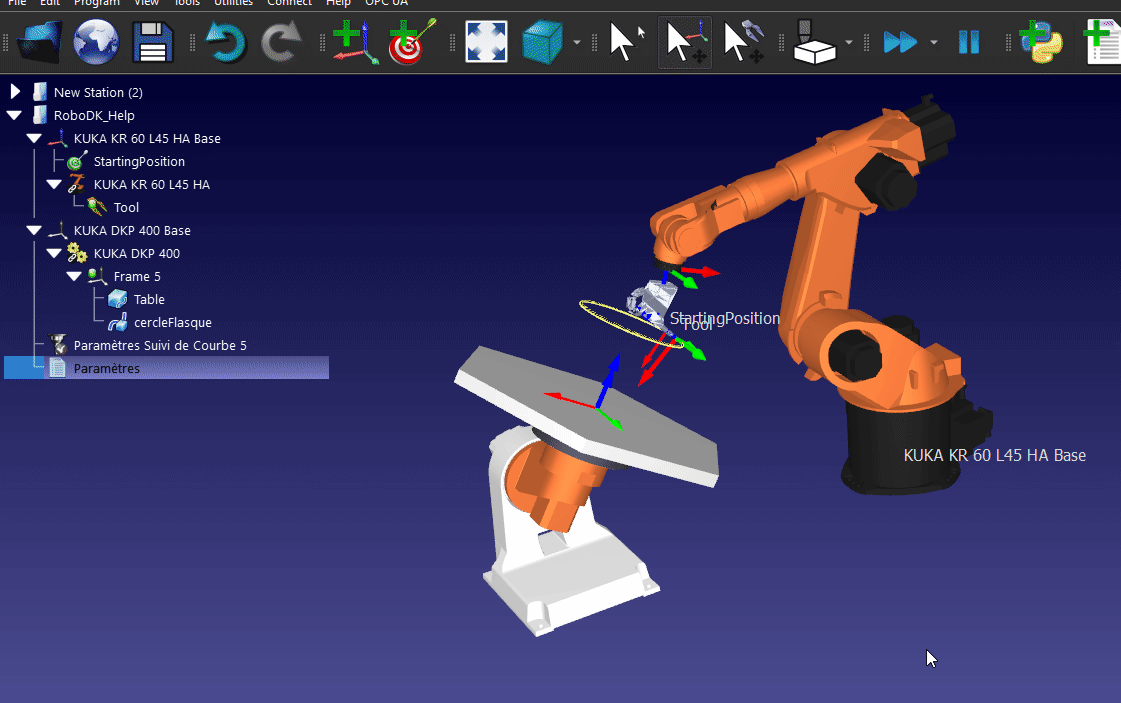The image size is (1121, 703).
Task: Open the online library globe icon
Action: tap(96, 42)
